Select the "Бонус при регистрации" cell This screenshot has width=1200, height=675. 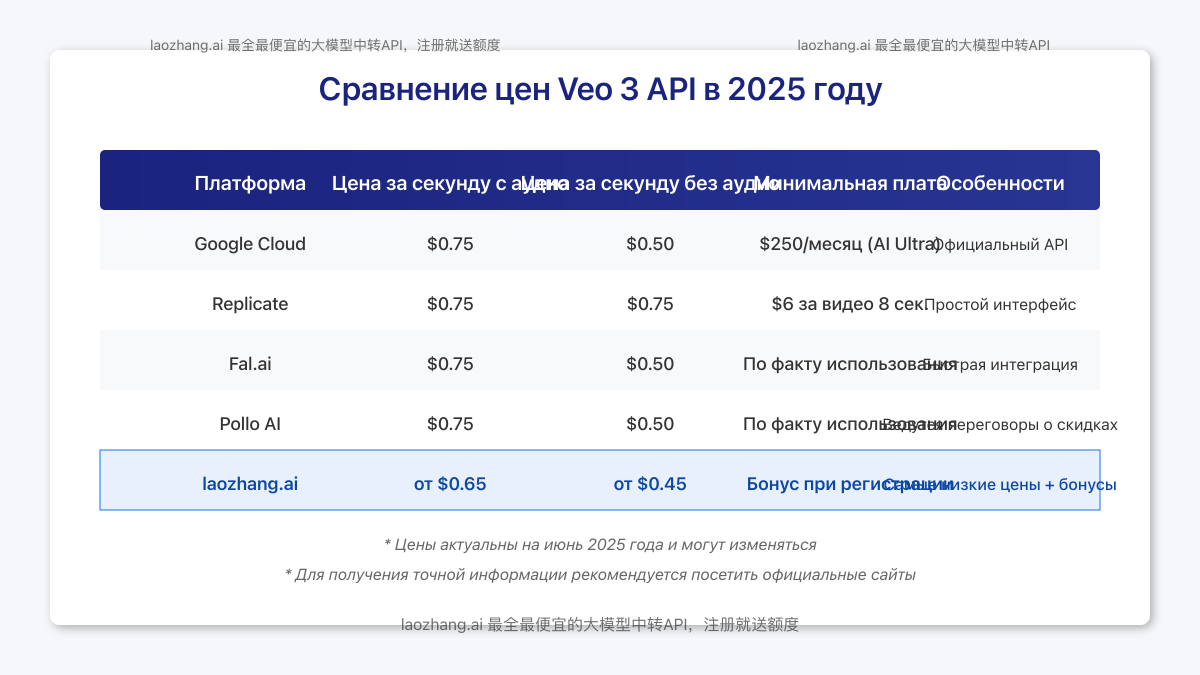[x=850, y=484]
